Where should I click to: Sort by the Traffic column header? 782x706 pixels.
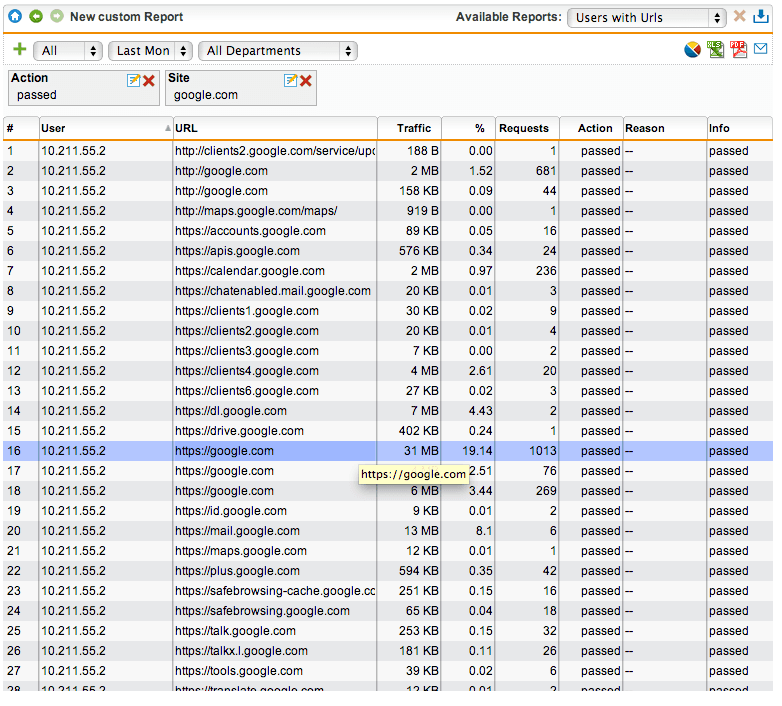(x=409, y=128)
